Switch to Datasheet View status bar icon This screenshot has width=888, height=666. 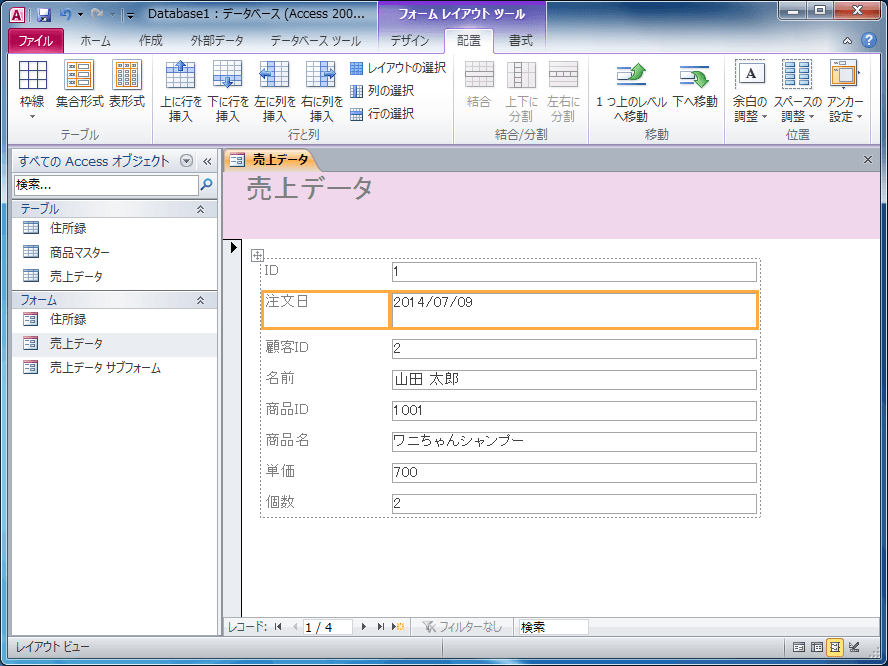click(817, 646)
